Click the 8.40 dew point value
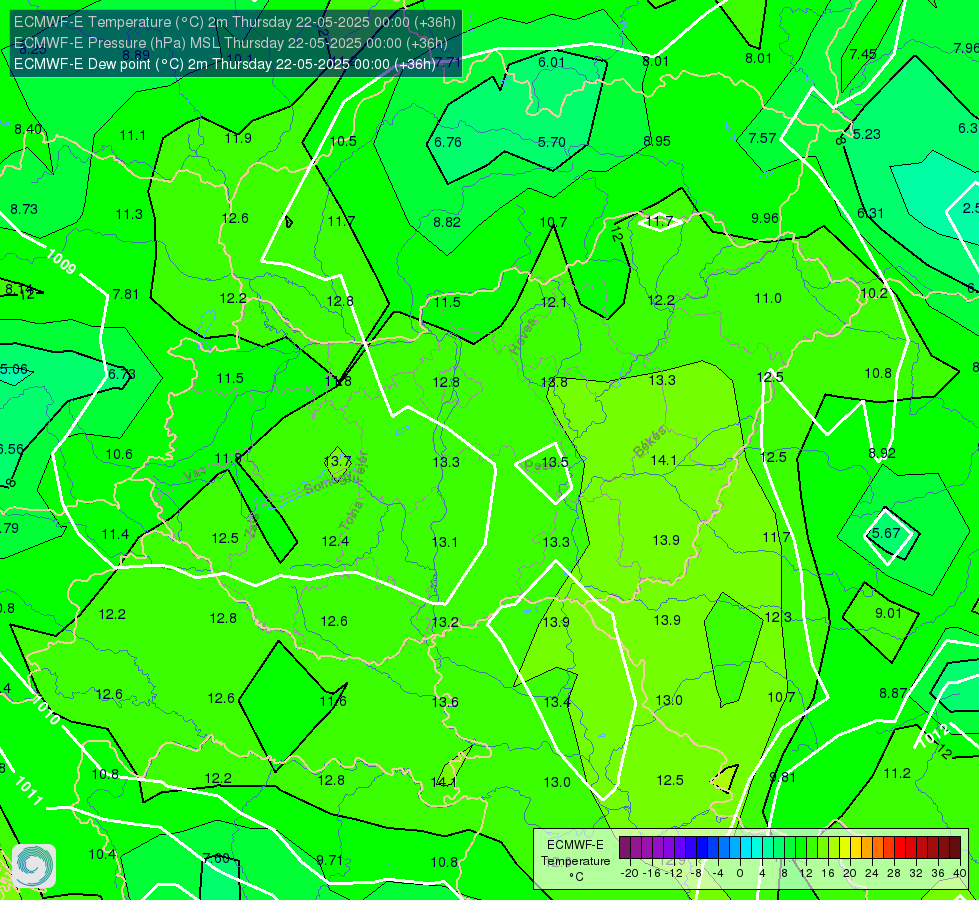 point(28,129)
